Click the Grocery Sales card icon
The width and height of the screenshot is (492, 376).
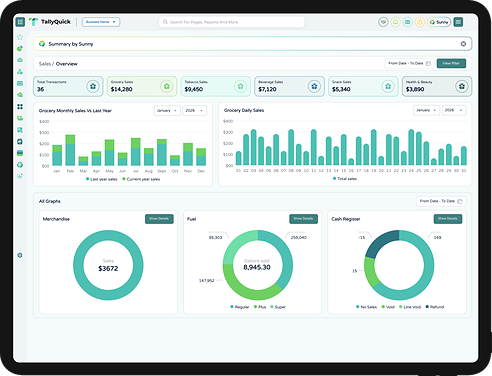coord(167,86)
